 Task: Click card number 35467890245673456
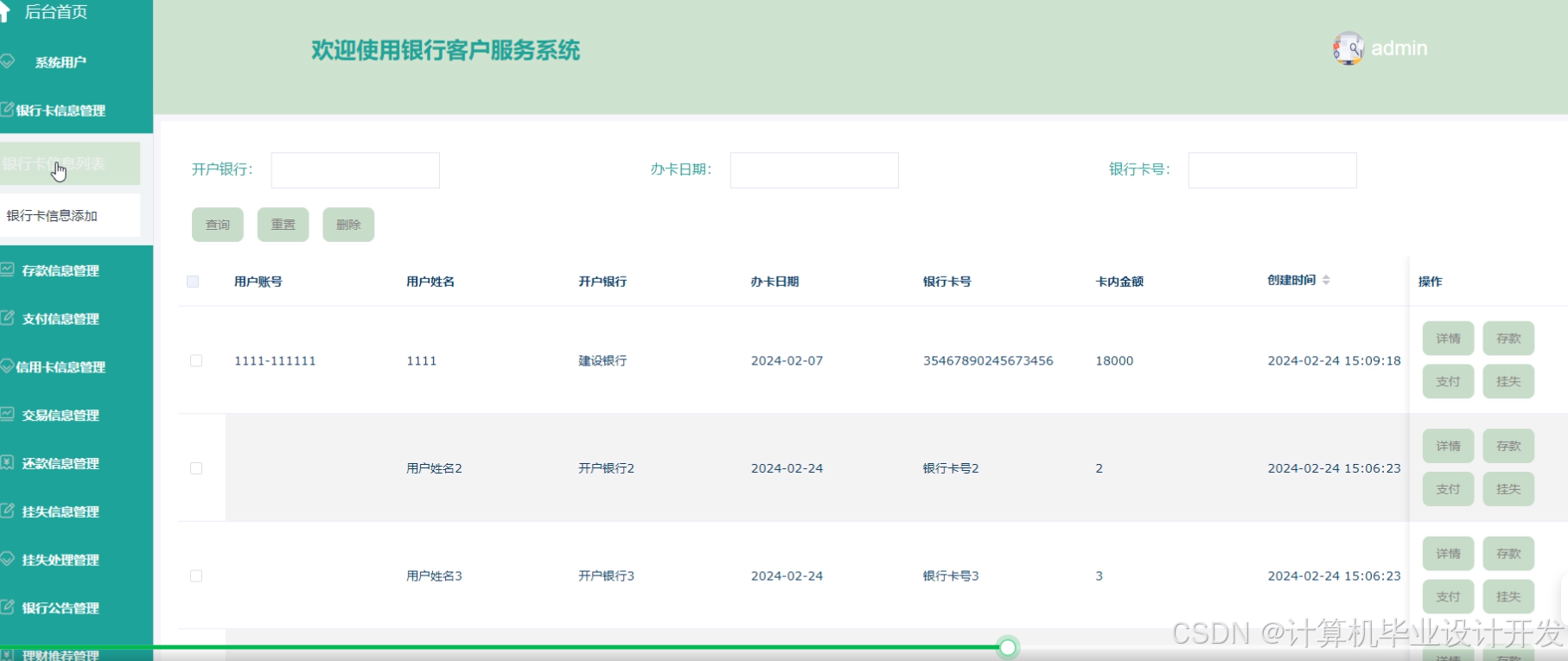pos(988,361)
